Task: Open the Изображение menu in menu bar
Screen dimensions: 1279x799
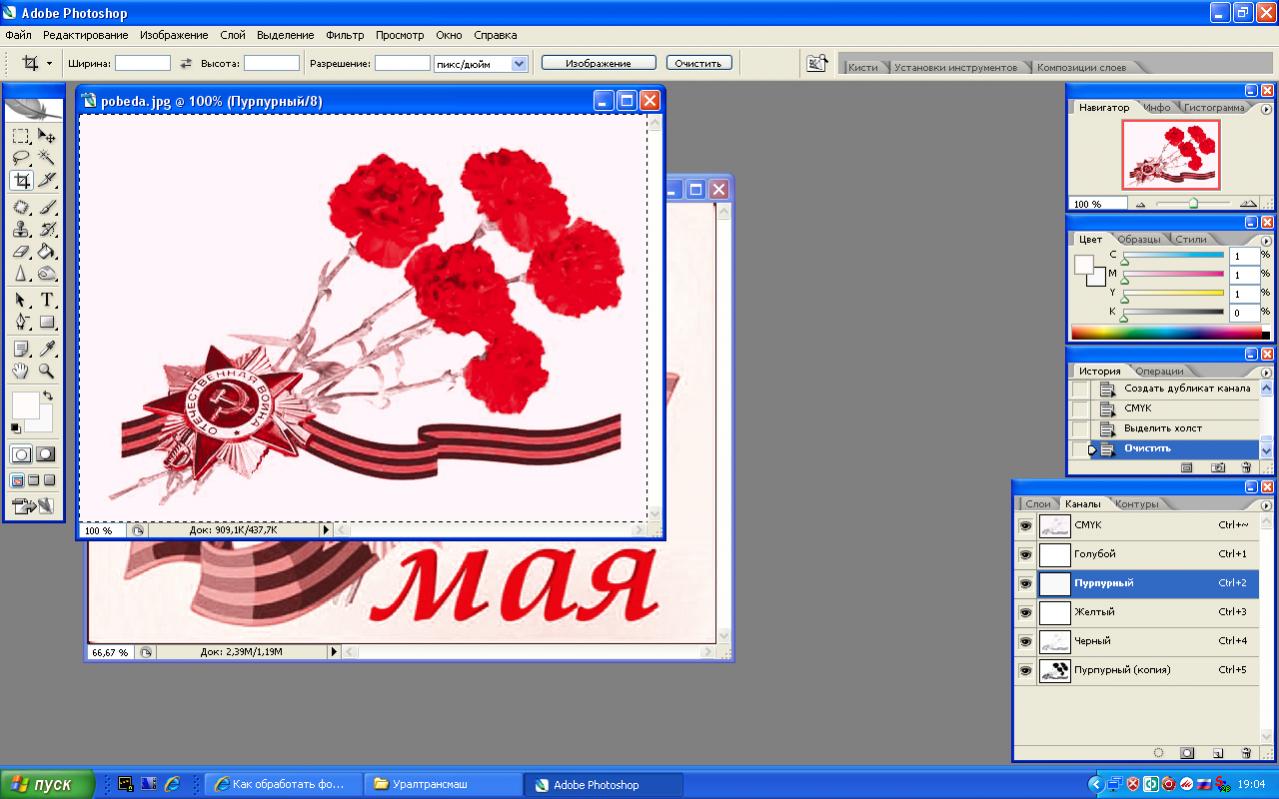Action: click(x=176, y=35)
